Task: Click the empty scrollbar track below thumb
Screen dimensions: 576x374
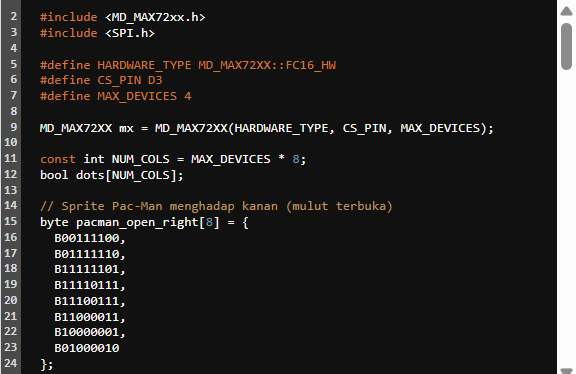Action: pyautogui.click(x=566, y=217)
